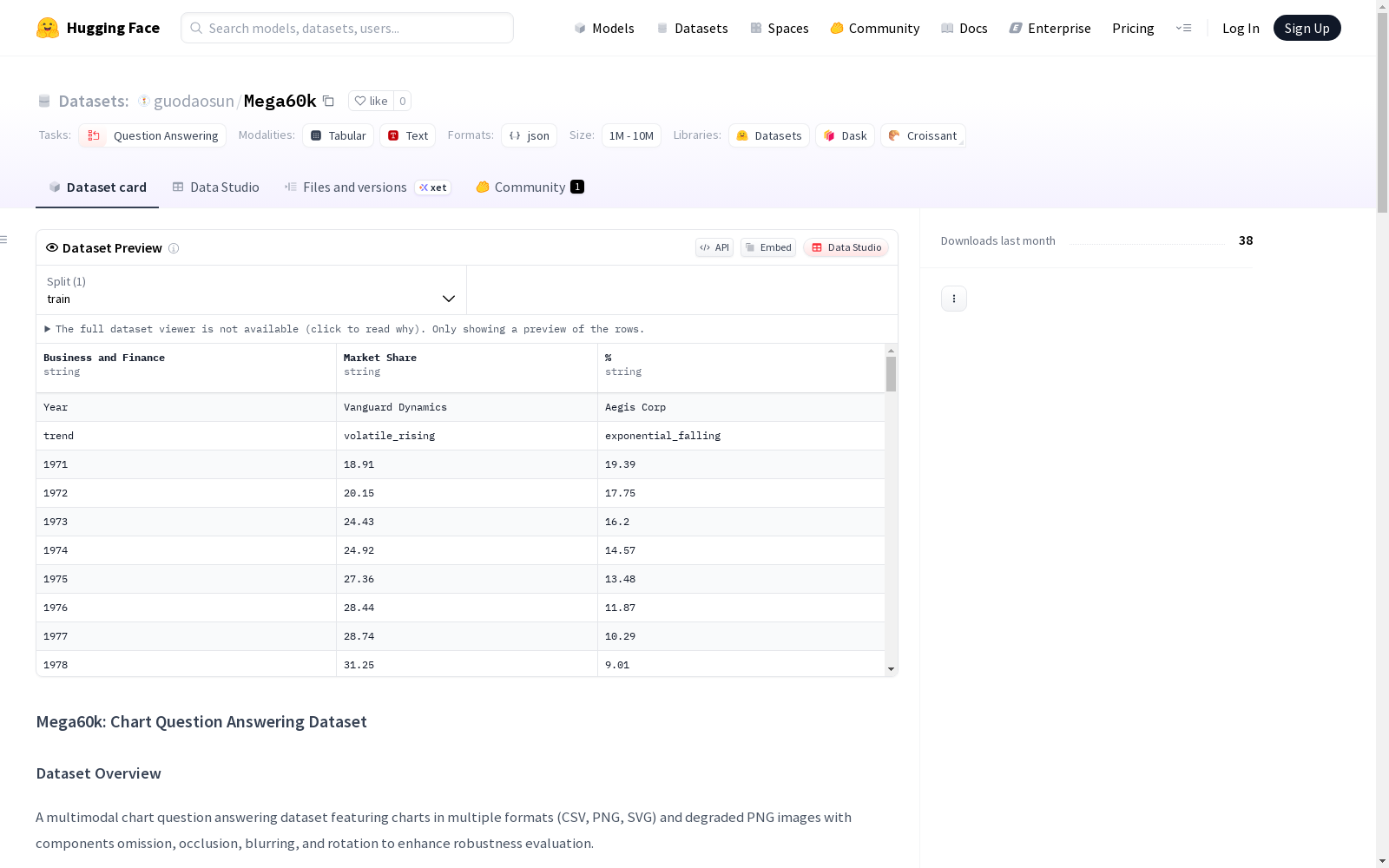Screen dimensions: 1389x868
Task: Click the preview table scroll-up arrow
Action: (x=891, y=351)
